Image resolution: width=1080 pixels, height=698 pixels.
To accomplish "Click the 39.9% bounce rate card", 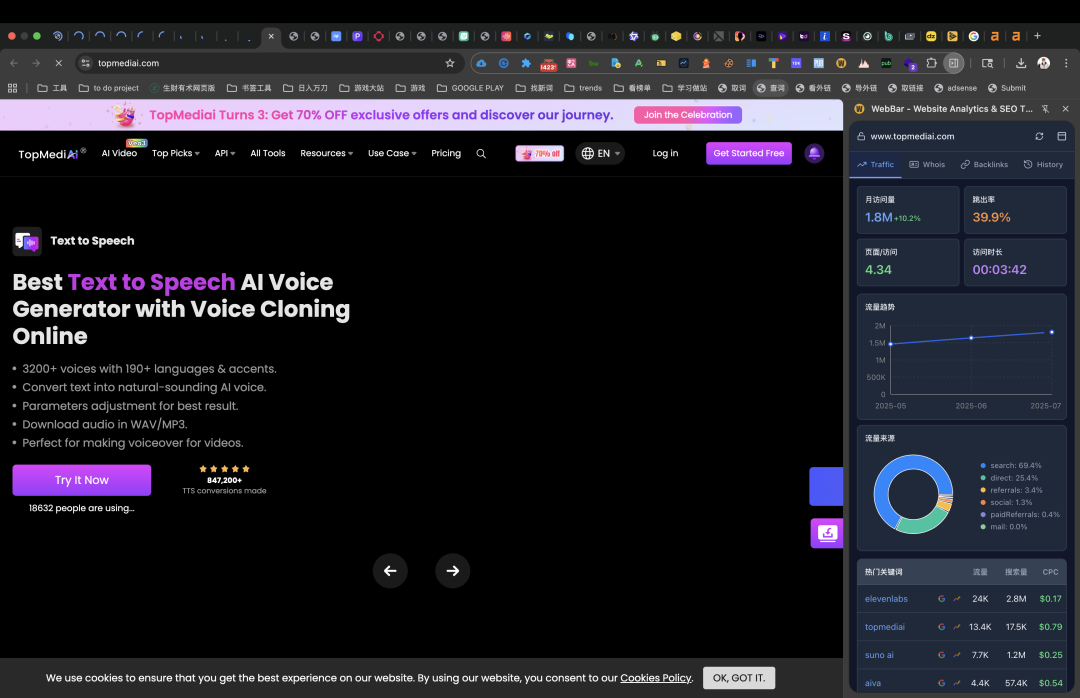I will click(x=1015, y=210).
